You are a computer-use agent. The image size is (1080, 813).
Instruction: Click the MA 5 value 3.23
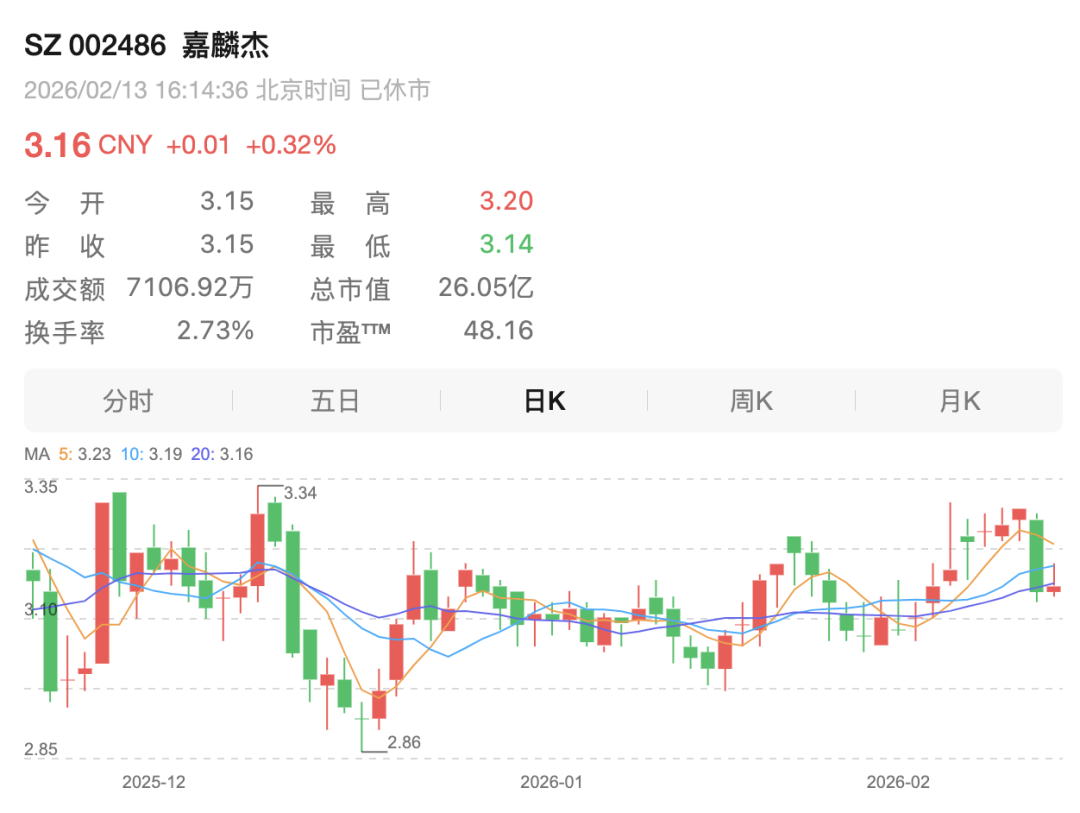[x=94, y=454]
